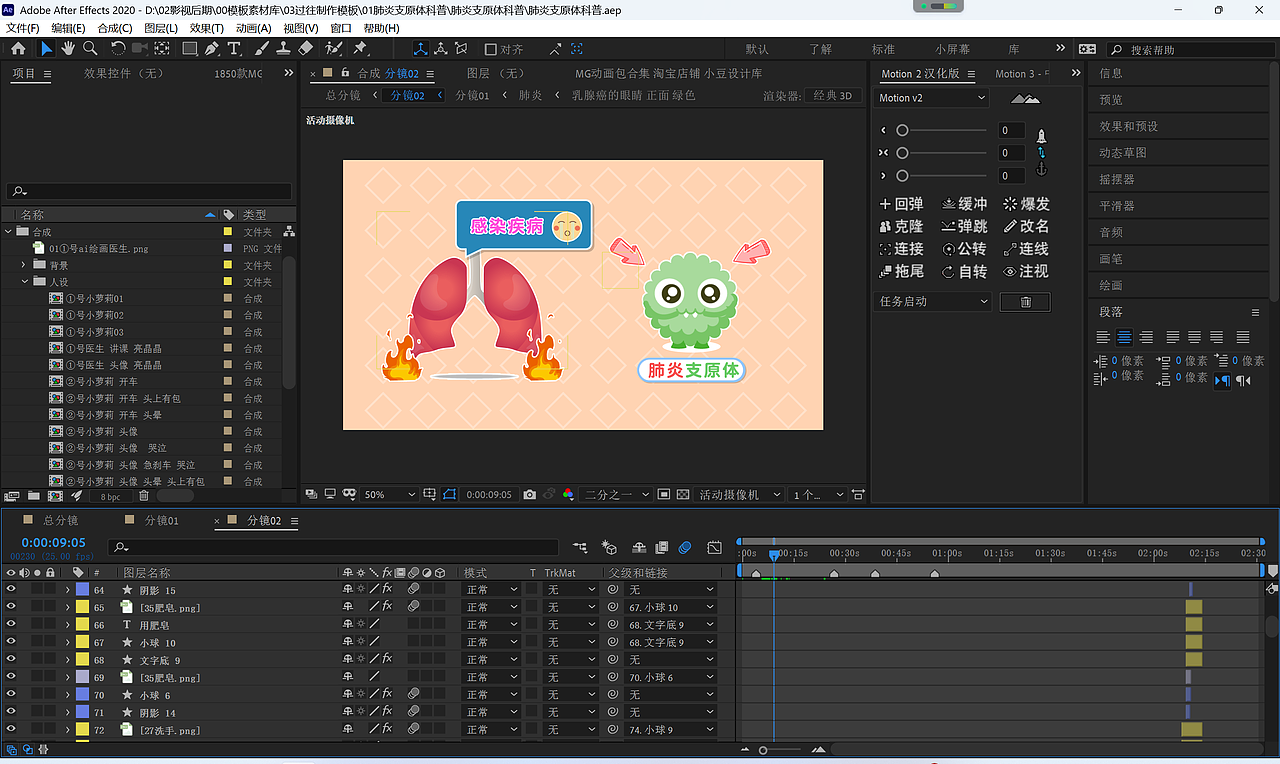Delete selected item in Project panel

[x=143, y=495]
